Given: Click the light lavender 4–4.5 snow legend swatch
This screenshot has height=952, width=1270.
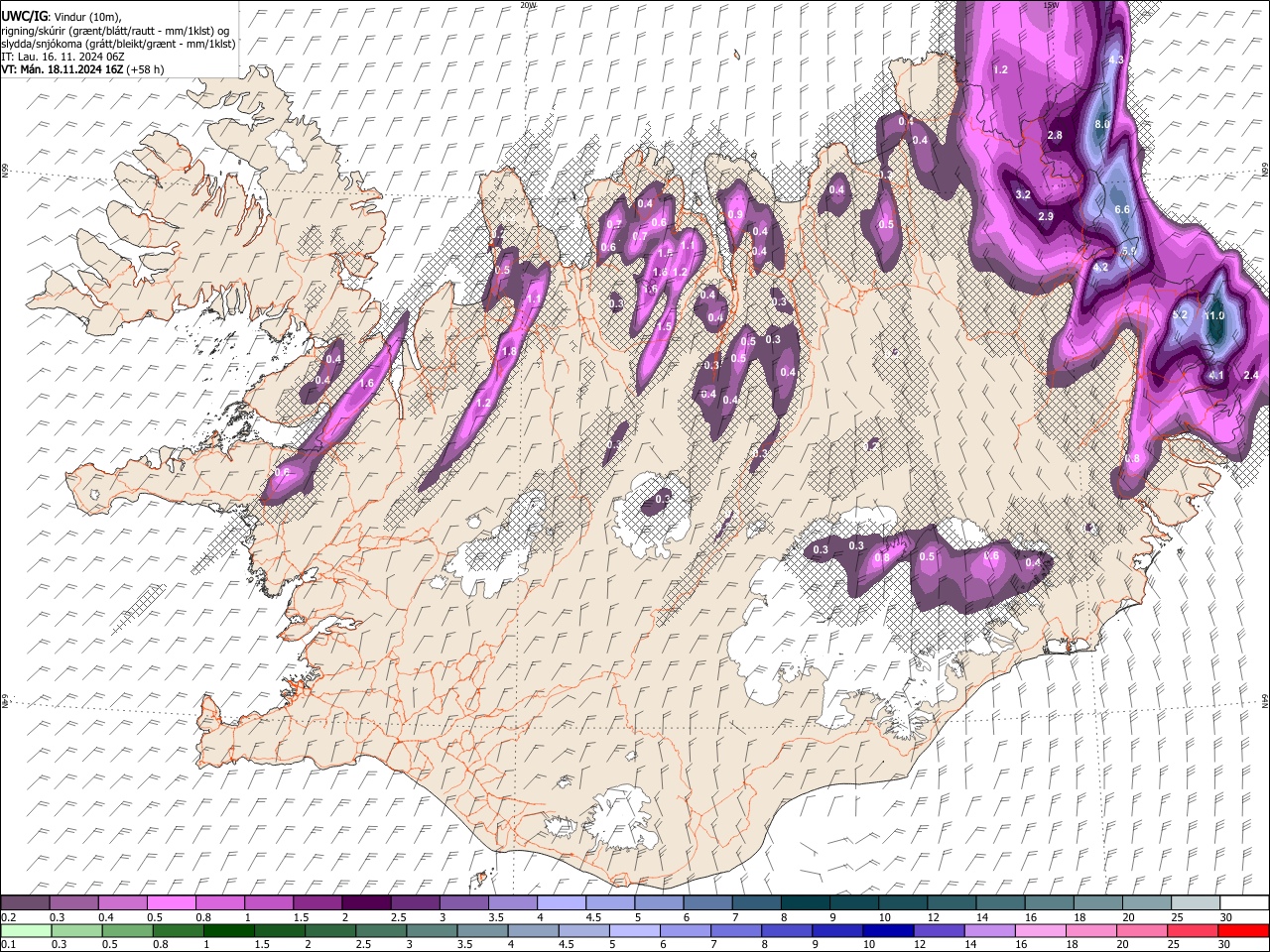Looking at the screenshot, I should pos(561,902).
